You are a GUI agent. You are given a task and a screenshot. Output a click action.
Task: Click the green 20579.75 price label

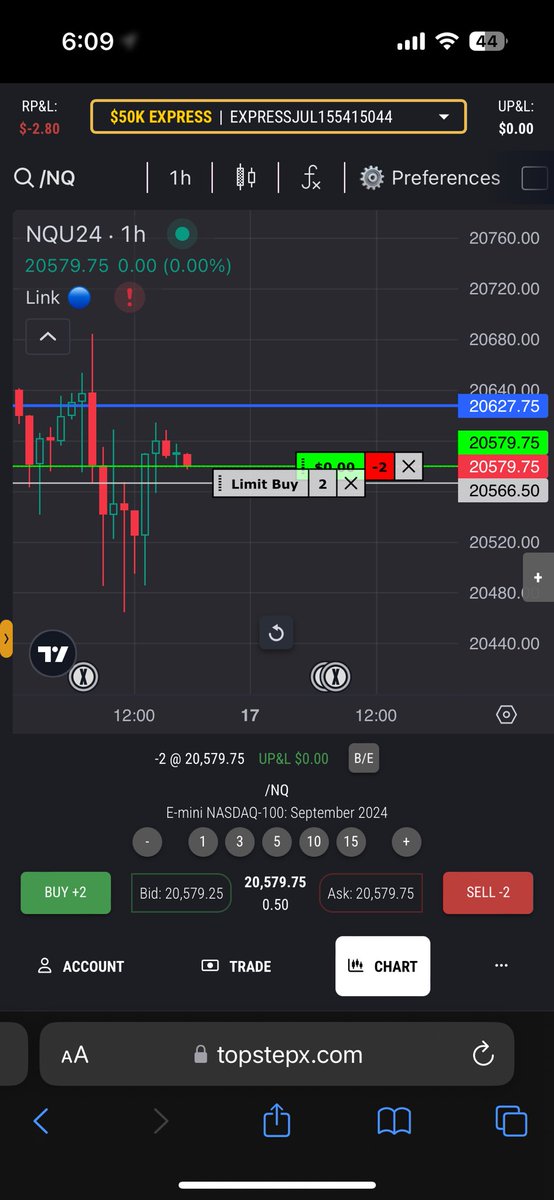click(x=502, y=442)
